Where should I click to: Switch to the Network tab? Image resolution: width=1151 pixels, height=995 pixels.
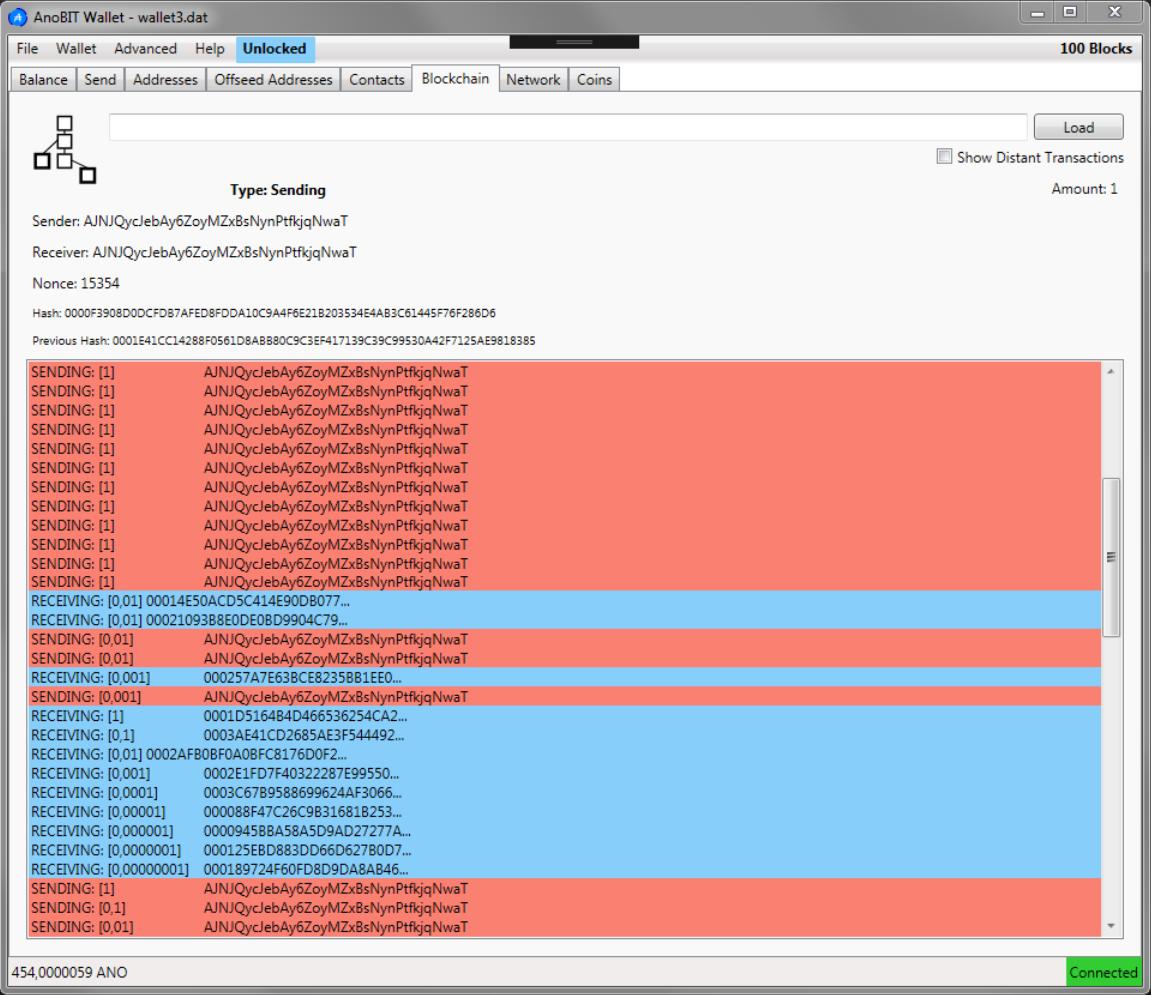(x=533, y=80)
